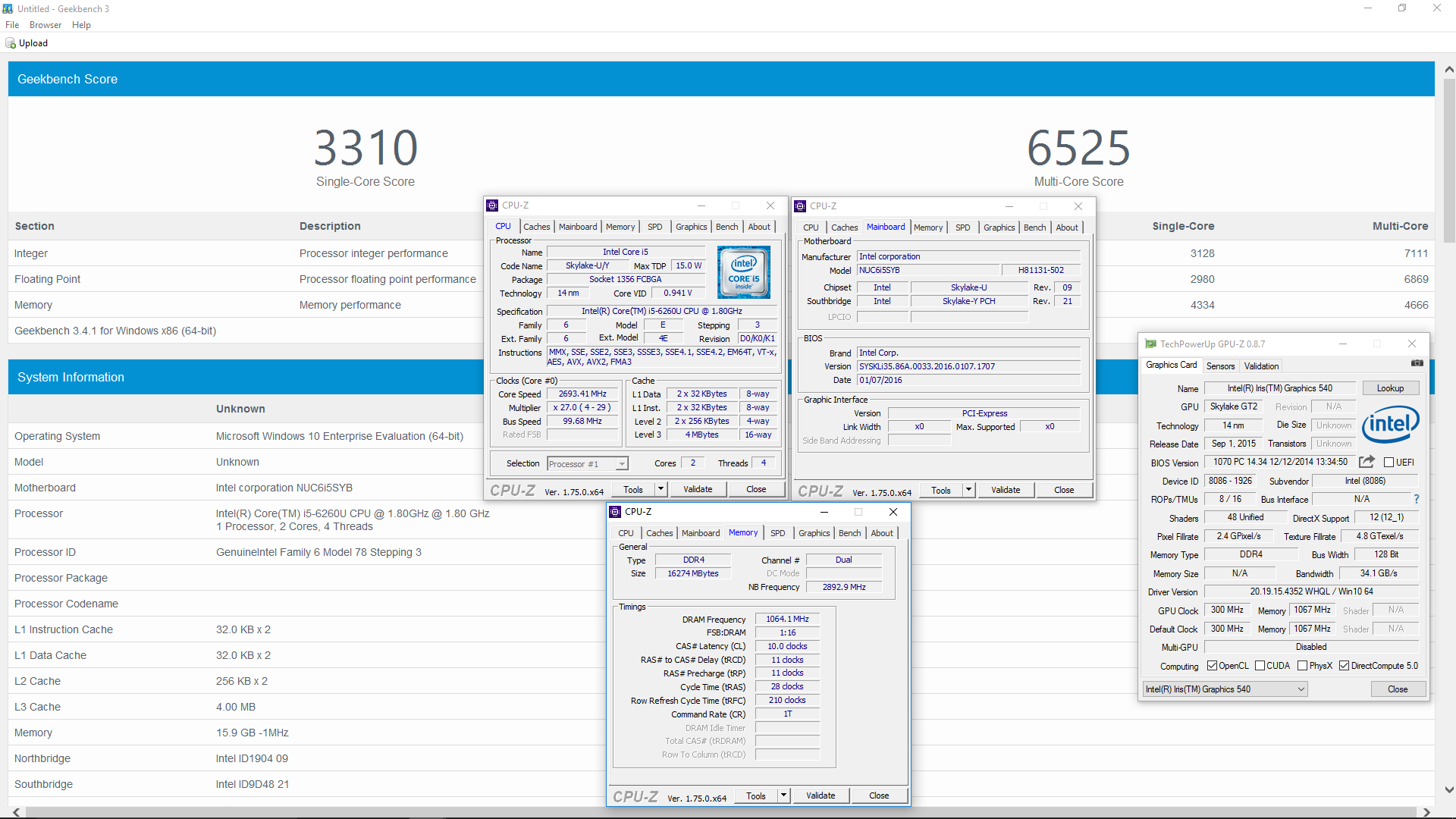The width and height of the screenshot is (1456, 819).
Task: Click the Driver Version field in GPU-Z
Action: pos(1311,591)
